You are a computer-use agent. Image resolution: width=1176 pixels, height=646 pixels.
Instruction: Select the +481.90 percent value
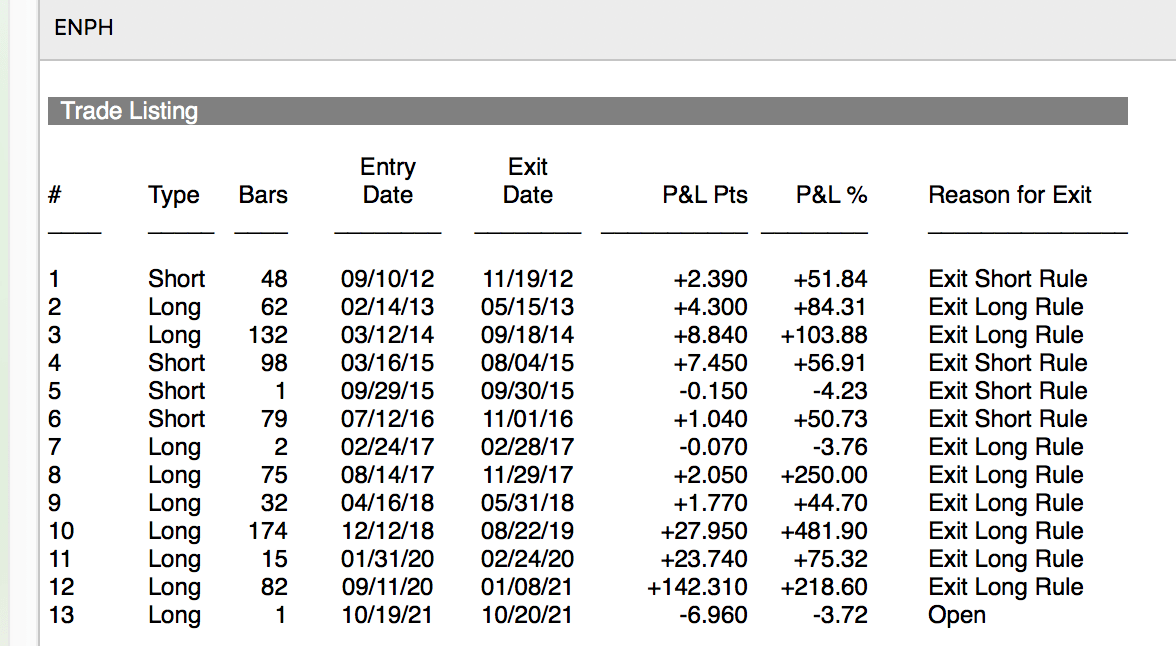(824, 531)
